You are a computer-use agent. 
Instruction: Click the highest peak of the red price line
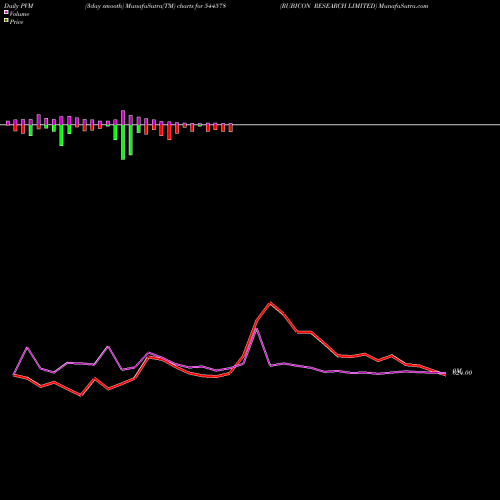coord(270,303)
